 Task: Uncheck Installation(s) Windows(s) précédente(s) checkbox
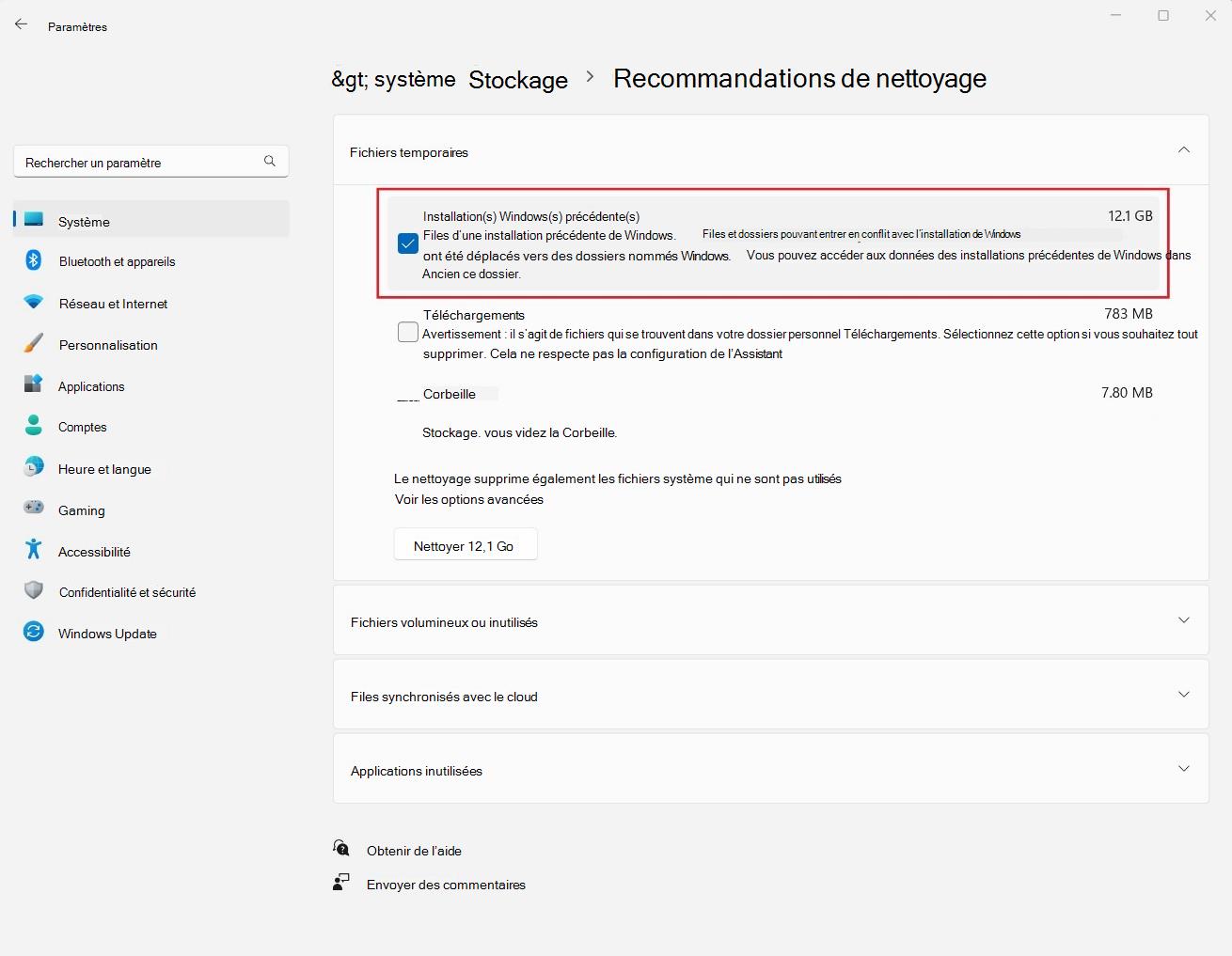(x=408, y=244)
